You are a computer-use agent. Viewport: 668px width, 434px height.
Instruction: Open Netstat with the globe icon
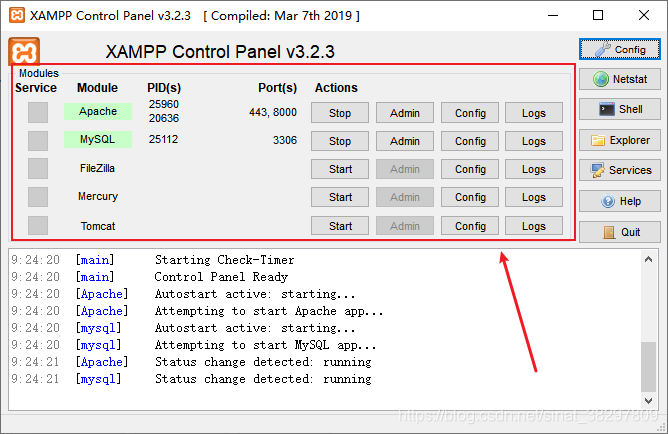[x=619, y=79]
